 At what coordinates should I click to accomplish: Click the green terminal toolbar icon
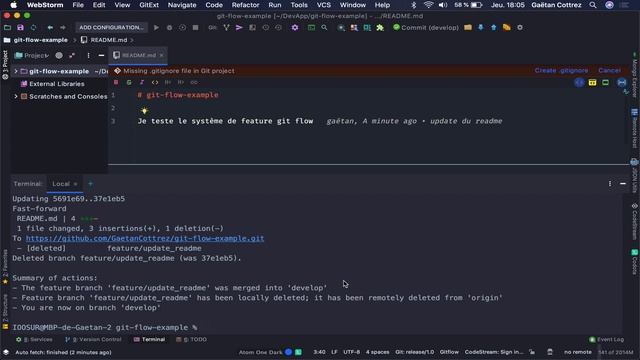(x=311, y=28)
